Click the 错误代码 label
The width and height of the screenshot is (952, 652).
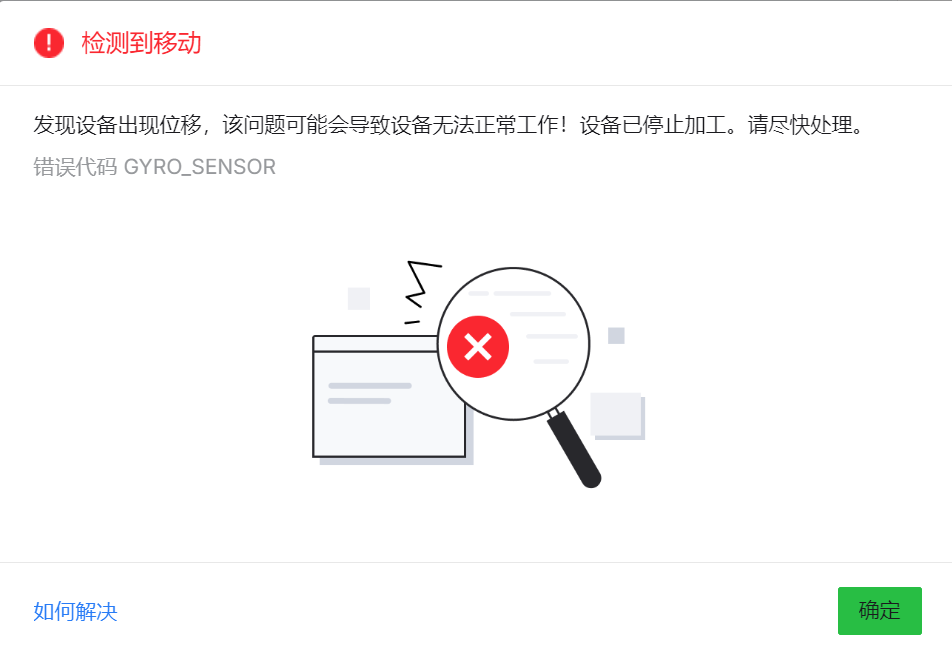[x=75, y=166]
